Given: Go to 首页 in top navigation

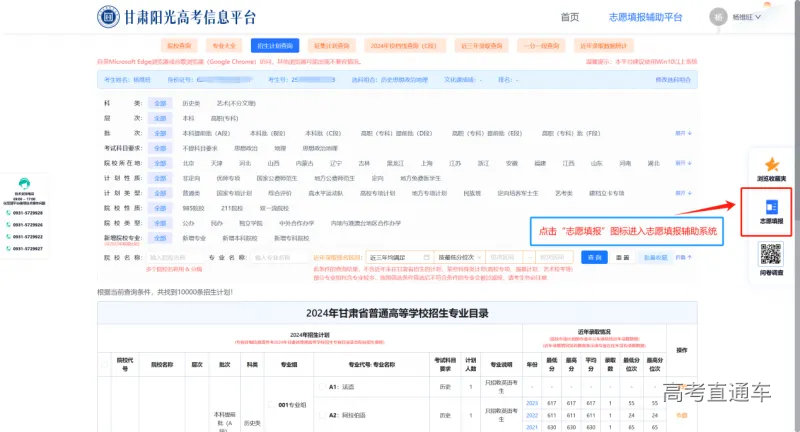Looking at the screenshot, I should coord(570,17).
